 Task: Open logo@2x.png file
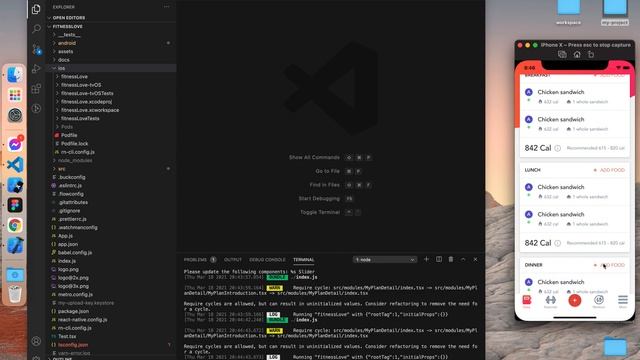[x=73, y=278]
